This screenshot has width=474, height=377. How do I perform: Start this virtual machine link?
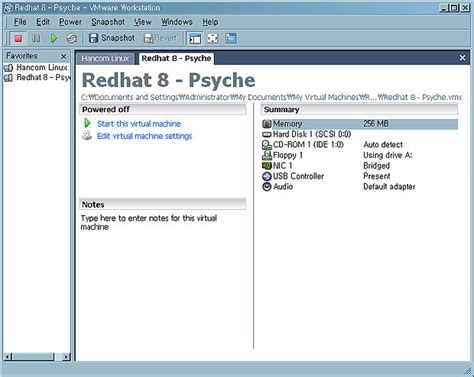click(139, 124)
